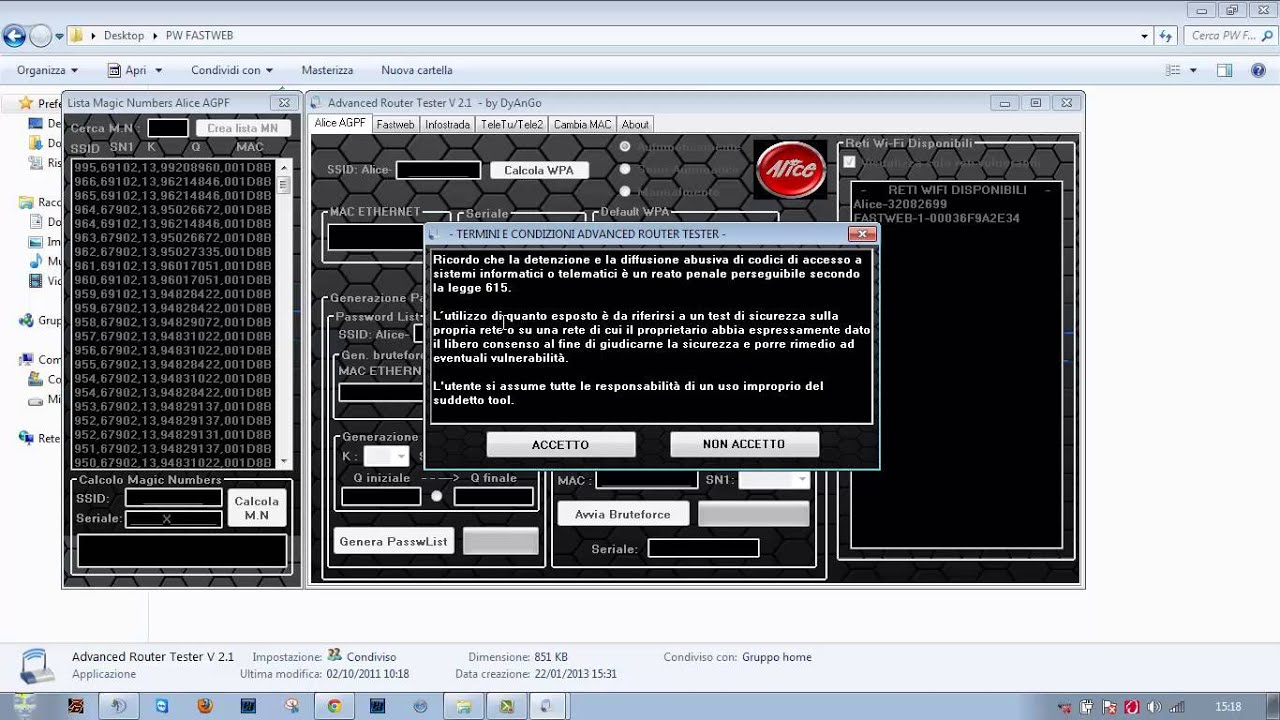
Task: Select the Alice AGPF tab
Action: (340, 123)
